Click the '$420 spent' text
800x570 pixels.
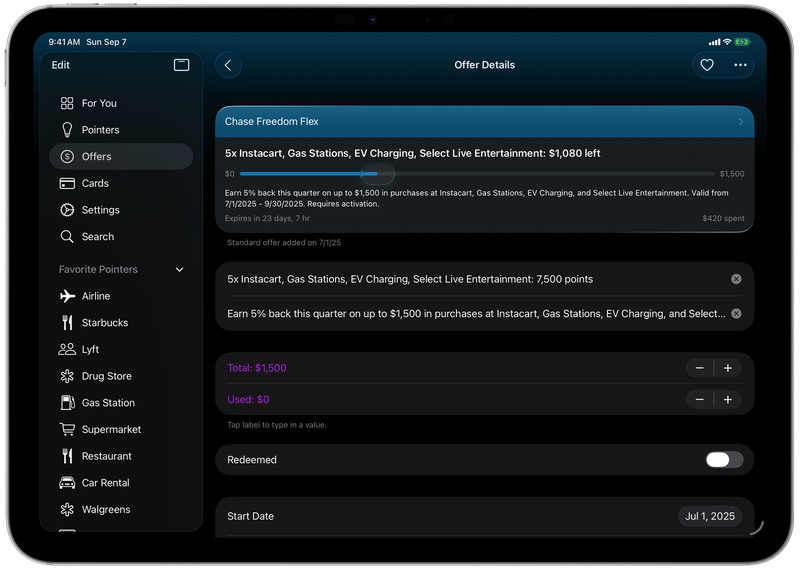723,218
